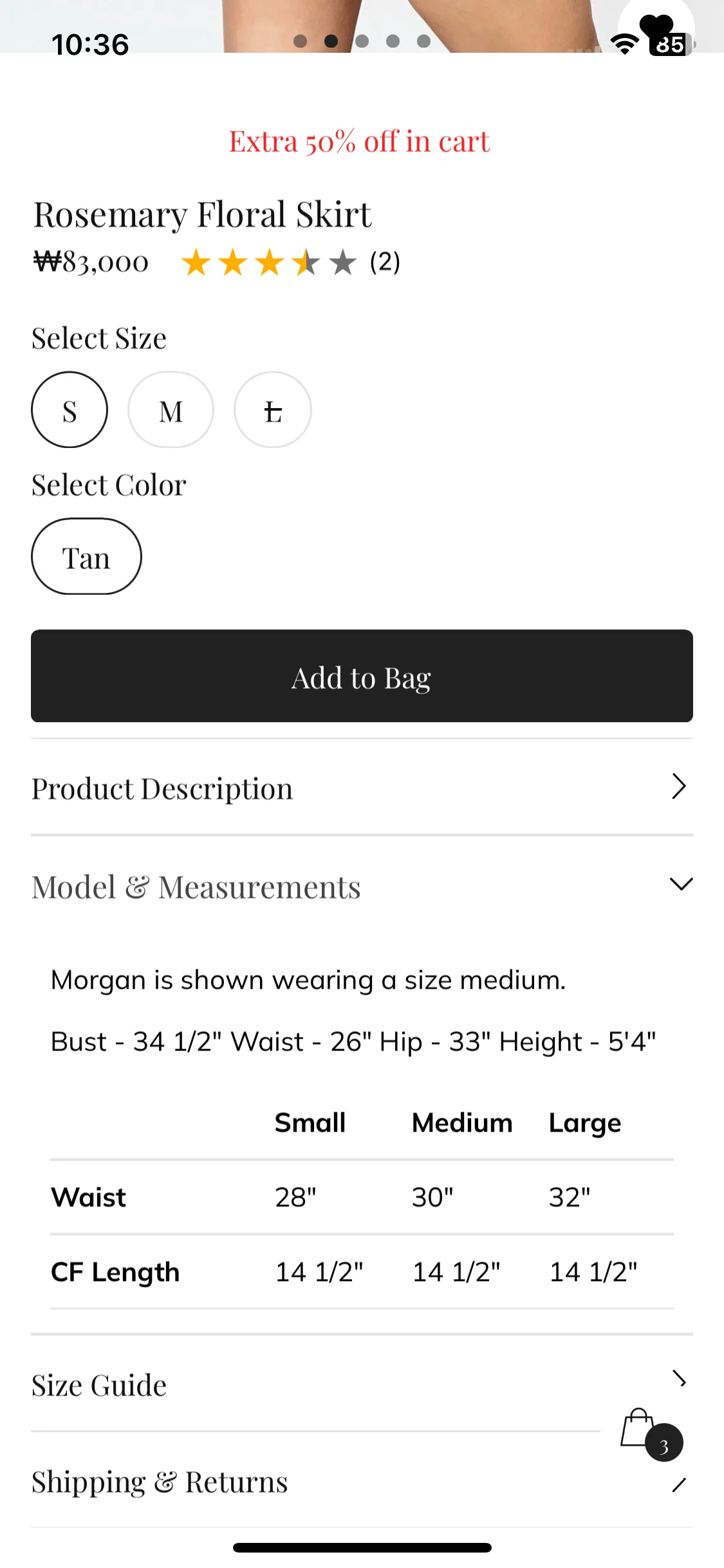This screenshot has width=724, height=1568.
Task: Go to first image carousel dot
Action: click(x=300, y=41)
